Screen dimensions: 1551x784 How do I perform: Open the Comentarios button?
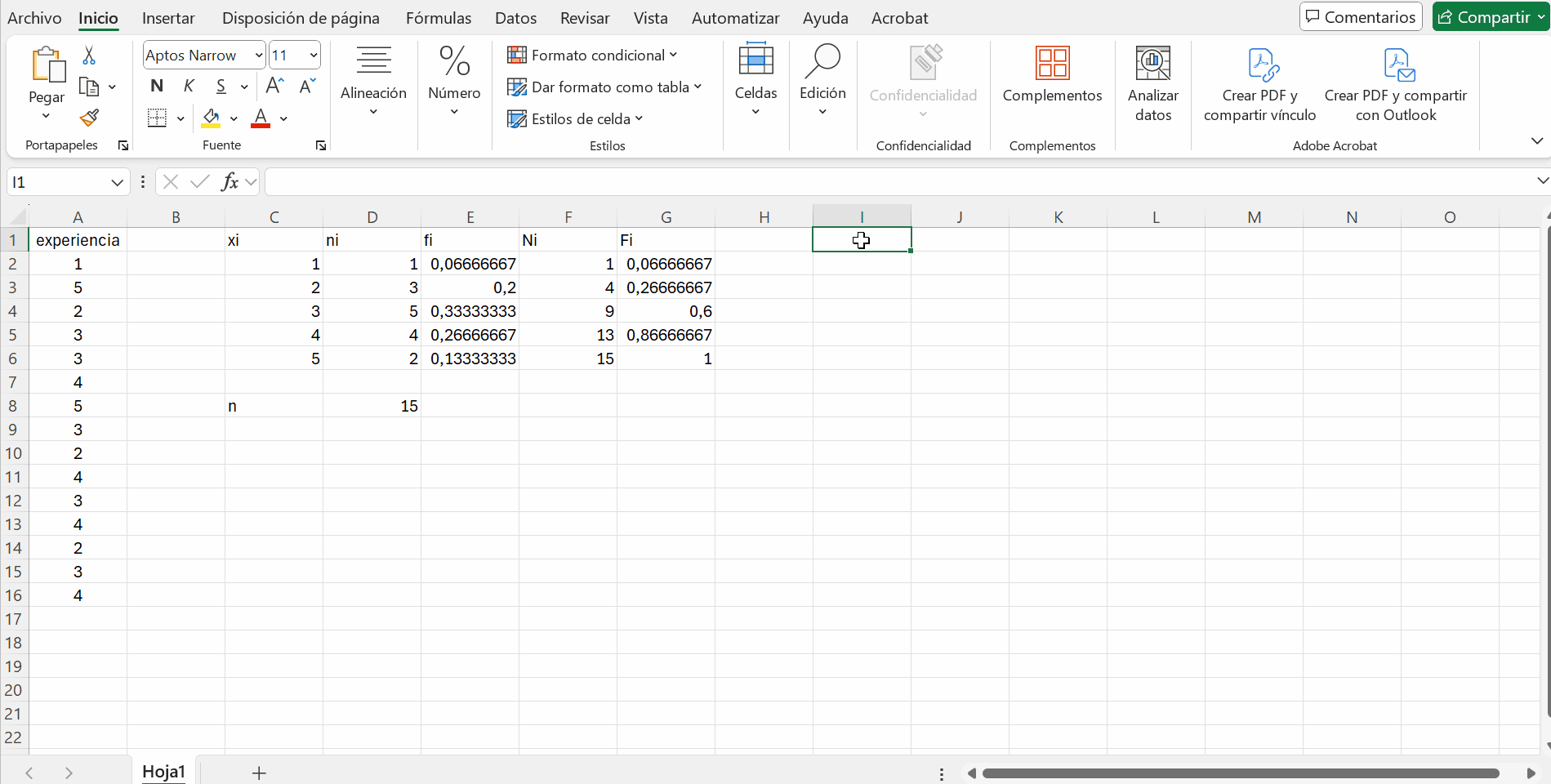1361,17
